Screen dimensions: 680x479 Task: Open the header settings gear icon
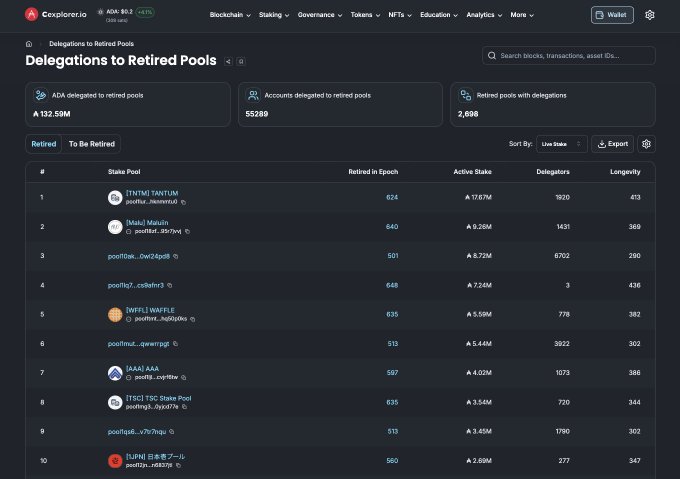[x=649, y=15]
